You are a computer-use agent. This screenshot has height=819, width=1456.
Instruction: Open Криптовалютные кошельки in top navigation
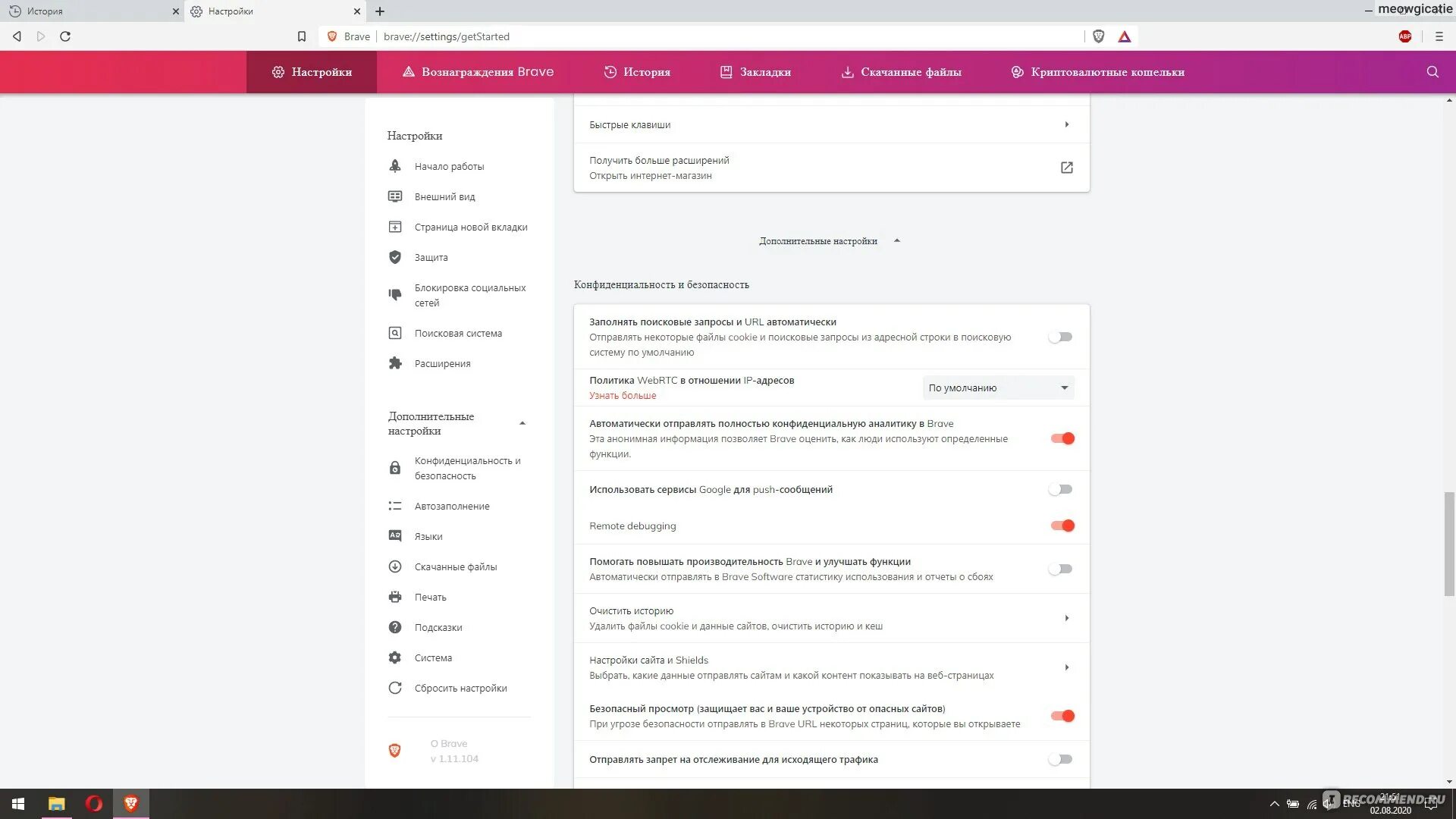click(x=1097, y=72)
